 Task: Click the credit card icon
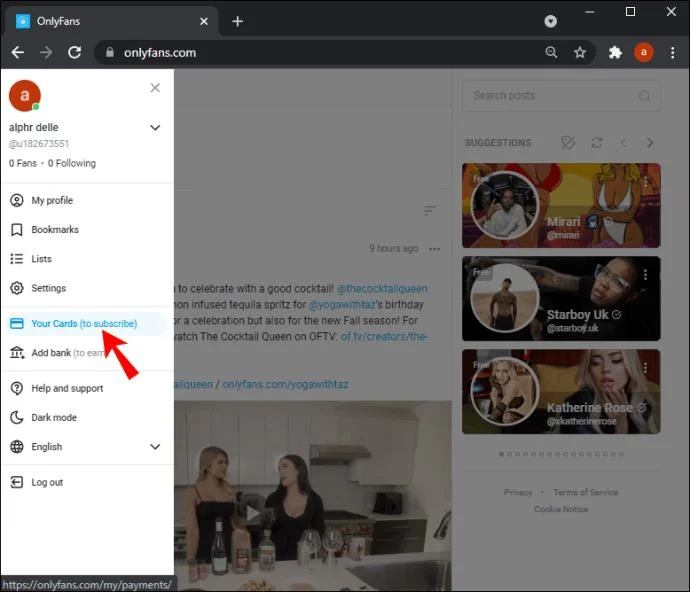tap(17, 324)
